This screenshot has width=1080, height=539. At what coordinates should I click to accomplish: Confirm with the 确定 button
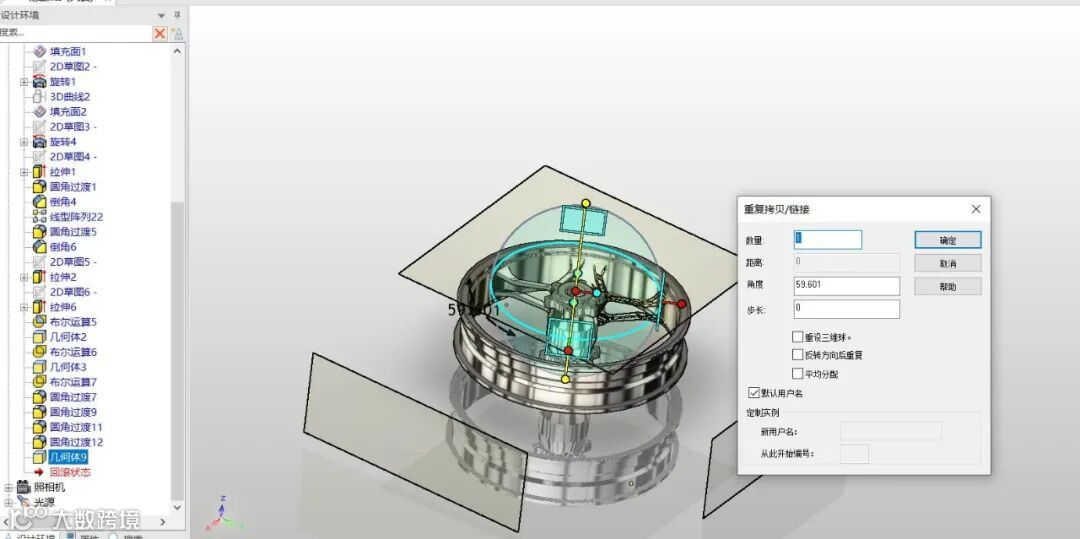pyautogui.click(x=948, y=240)
